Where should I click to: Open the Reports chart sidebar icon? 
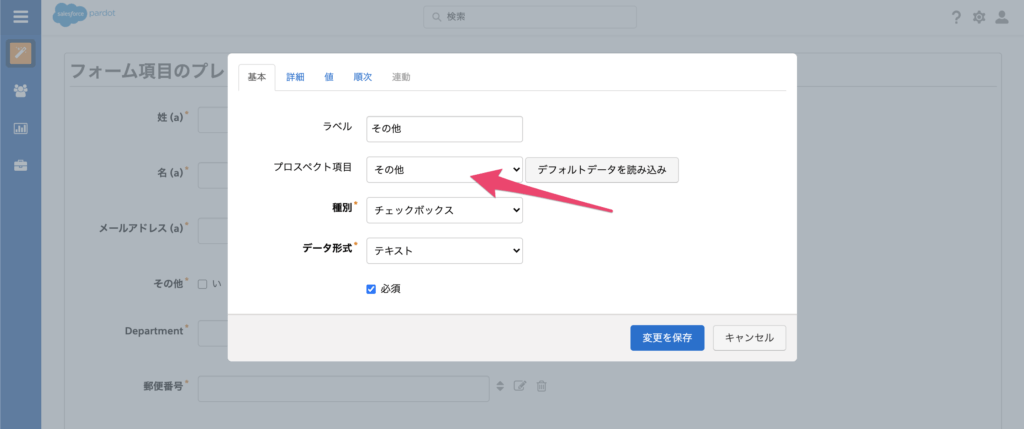pyautogui.click(x=21, y=128)
